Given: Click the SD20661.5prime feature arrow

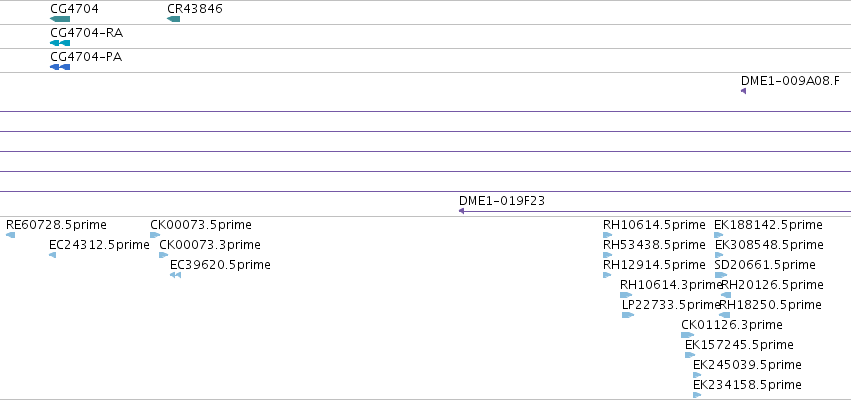Looking at the screenshot, I should (721, 275).
